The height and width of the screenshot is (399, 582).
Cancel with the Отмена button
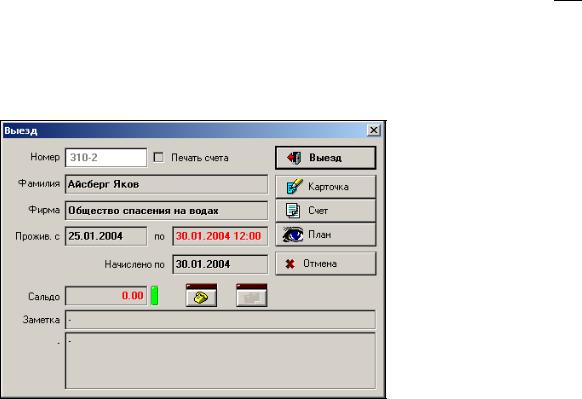click(x=326, y=264)
